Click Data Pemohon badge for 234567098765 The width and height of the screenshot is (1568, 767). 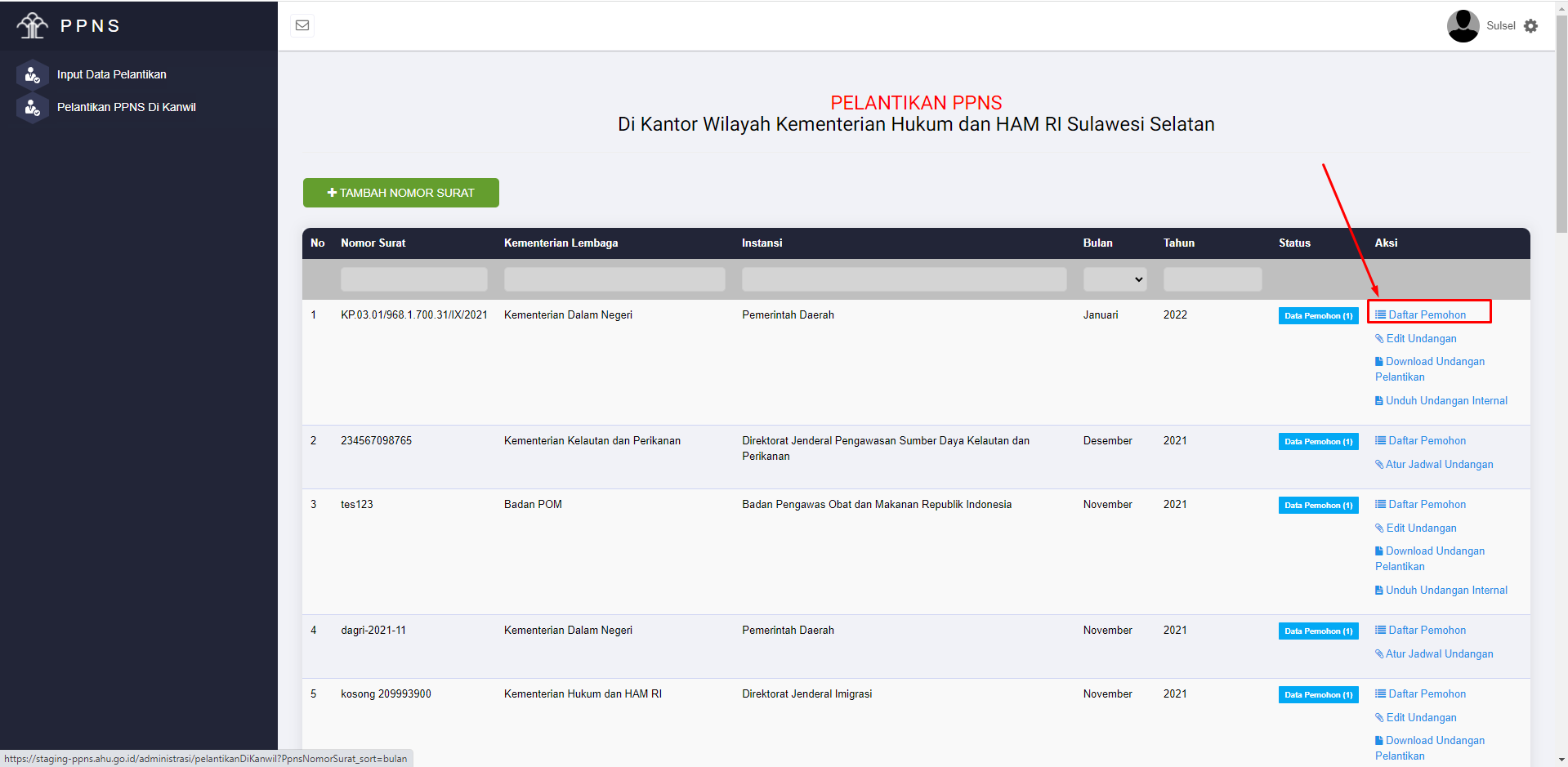coord(1318,442)
